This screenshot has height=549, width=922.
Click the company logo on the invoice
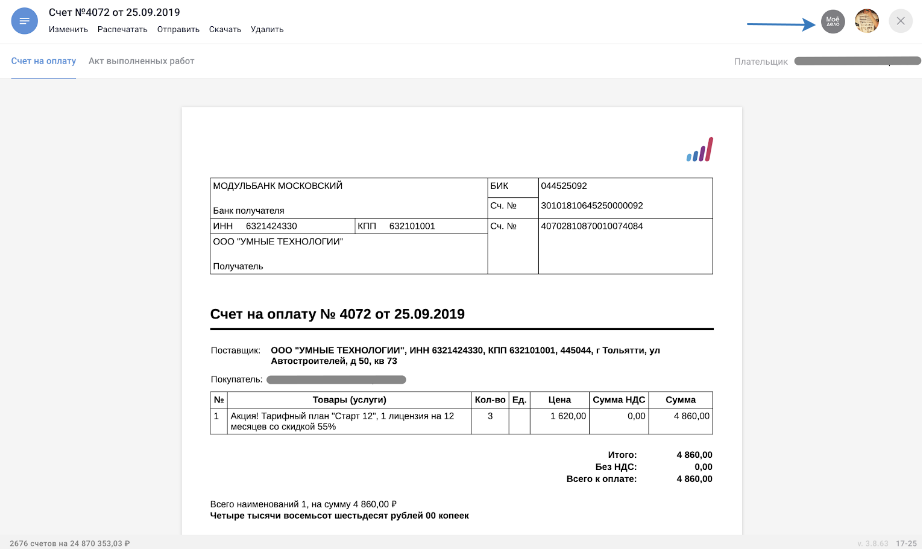[699, 150]
